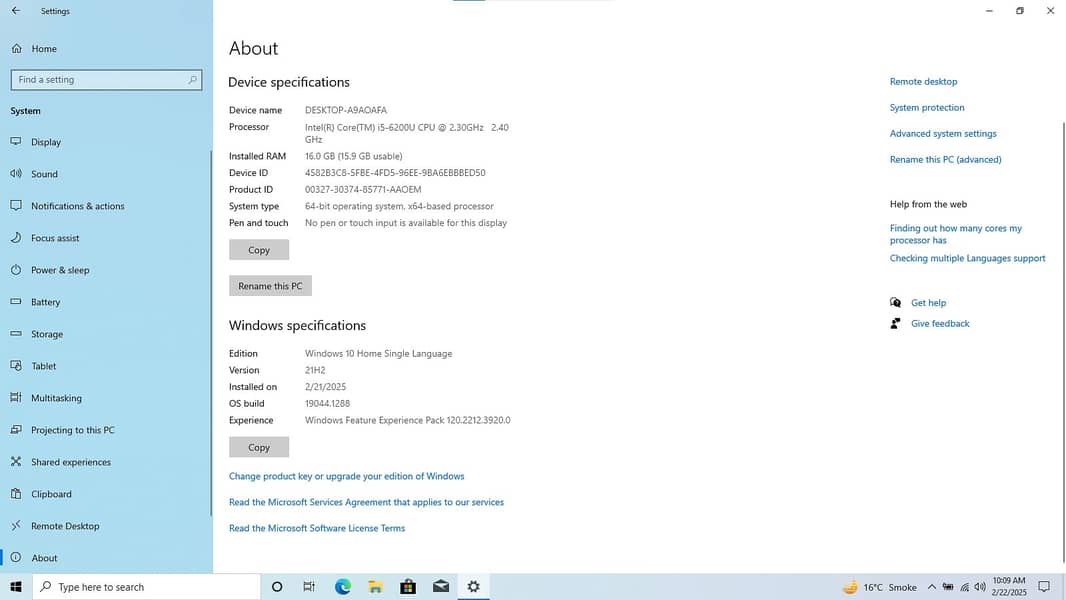
Task: Click Advanced system settings link
Action: 943,134
